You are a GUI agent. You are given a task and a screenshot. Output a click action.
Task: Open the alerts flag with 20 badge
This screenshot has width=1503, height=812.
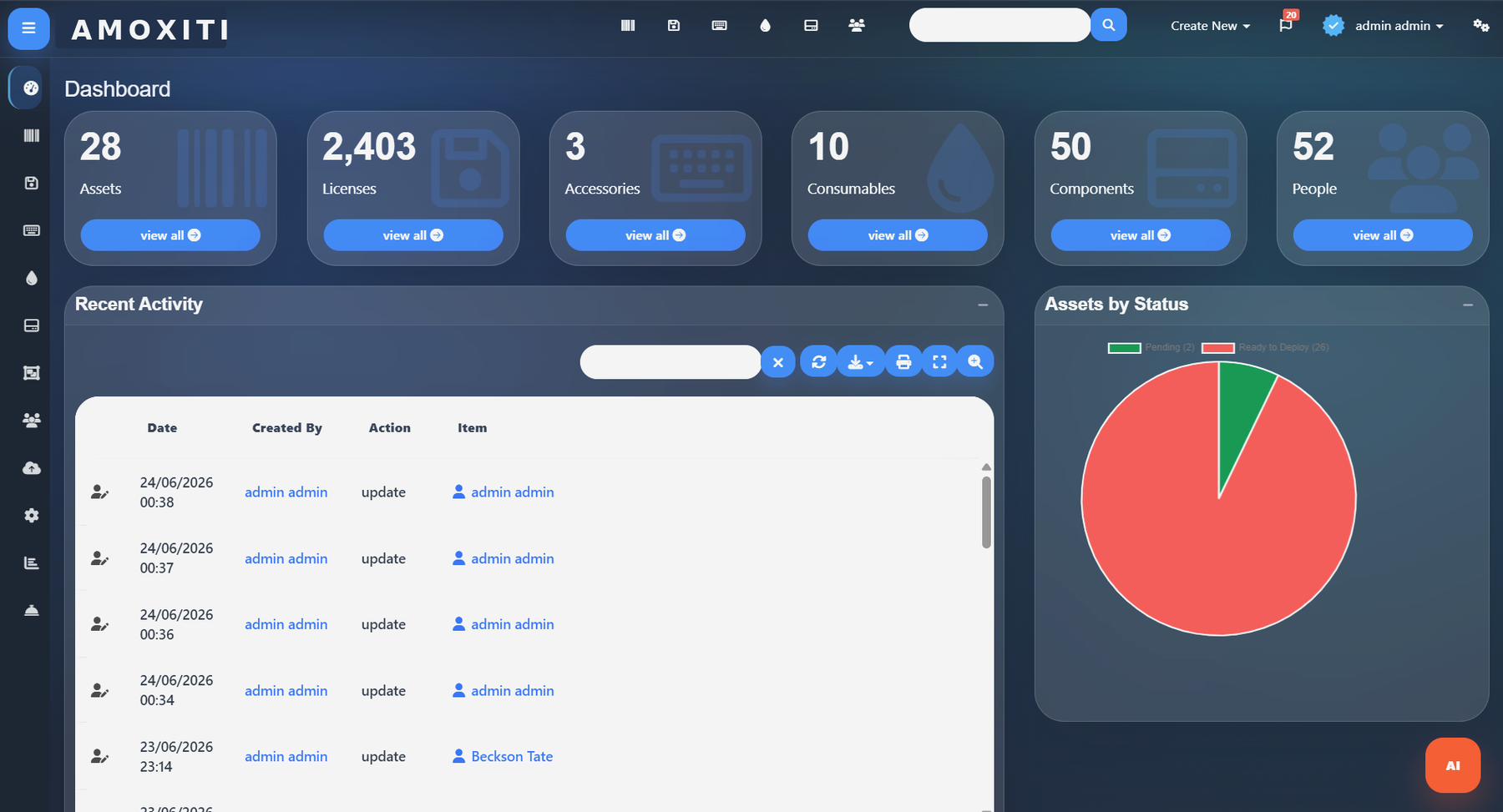pos(1286,25)
